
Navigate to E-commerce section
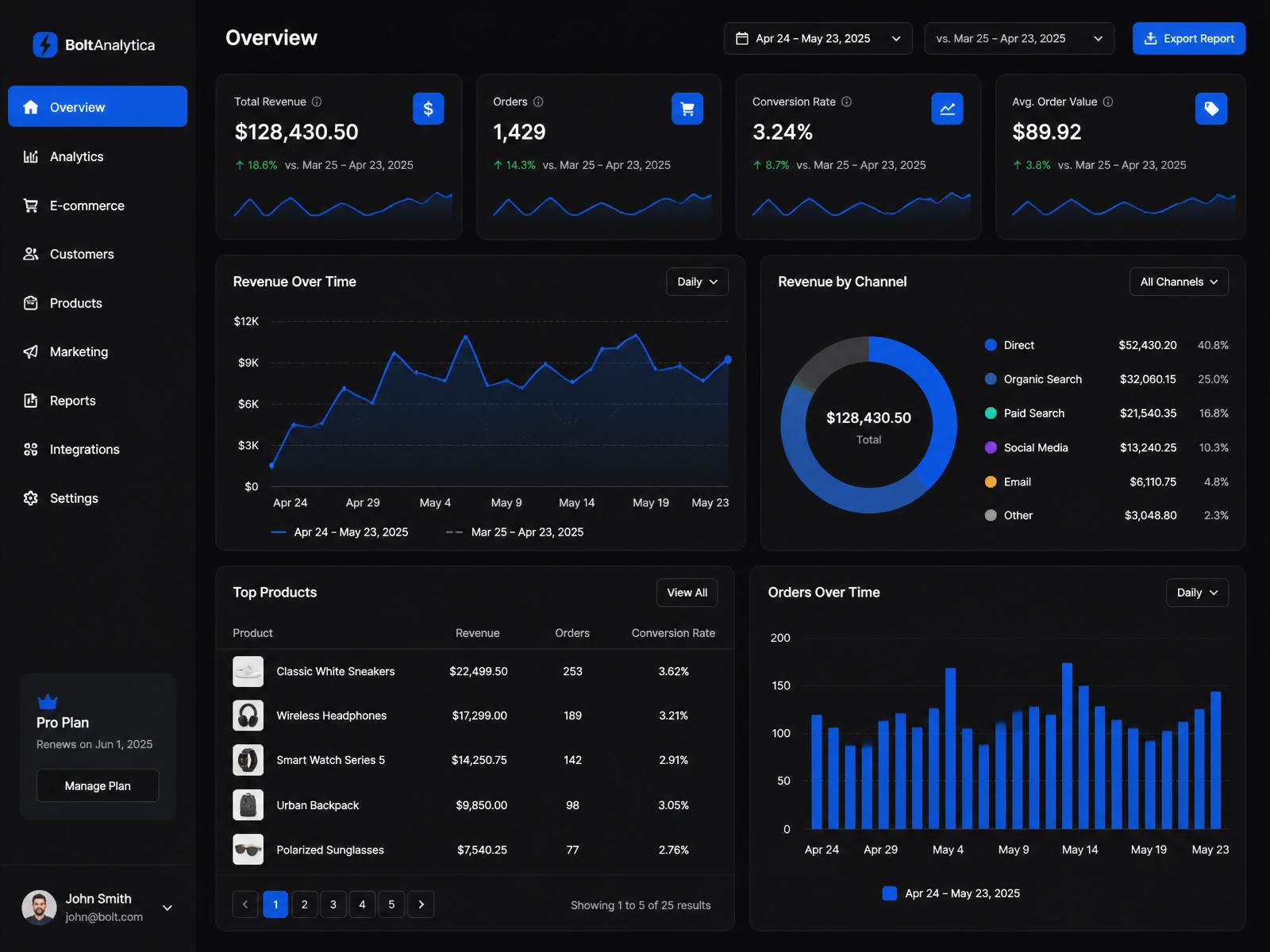98,205
